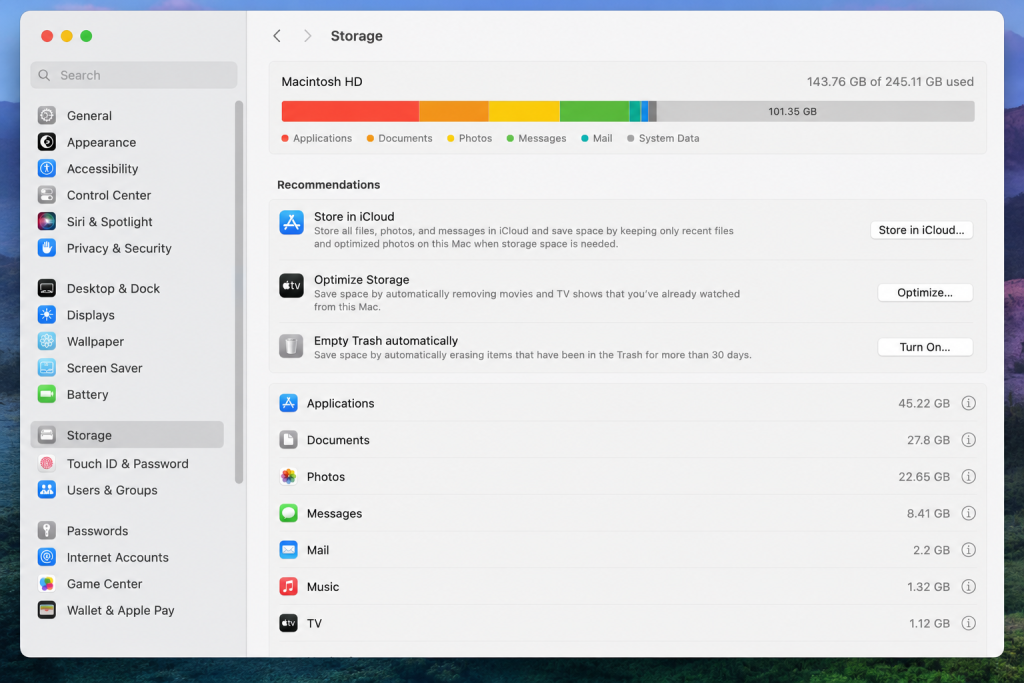Click the Mail legend label
The image size is (1024, 683).
(603, 138)
